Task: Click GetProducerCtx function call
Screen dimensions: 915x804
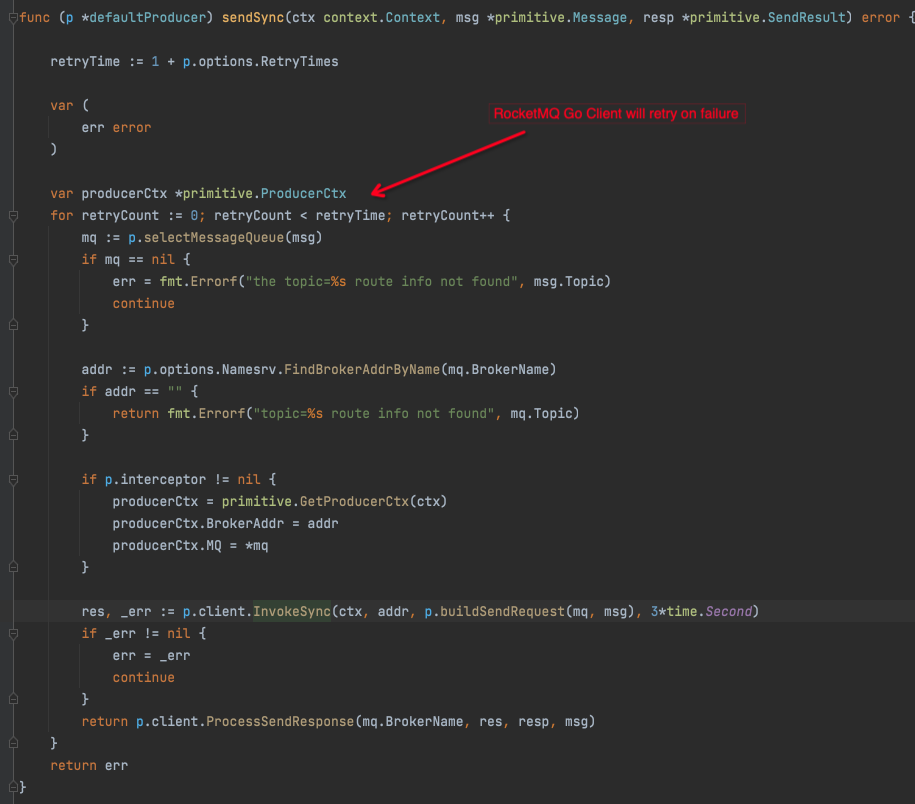Action: tap(354, 502)
